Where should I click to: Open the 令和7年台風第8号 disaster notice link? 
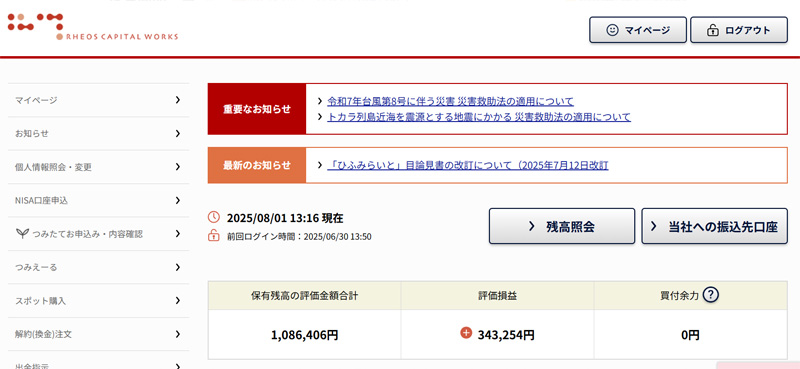coord(450,101)
